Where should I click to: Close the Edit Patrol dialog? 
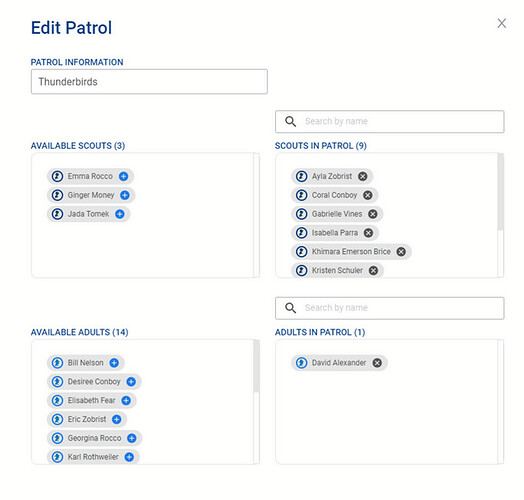pos(502,23)
